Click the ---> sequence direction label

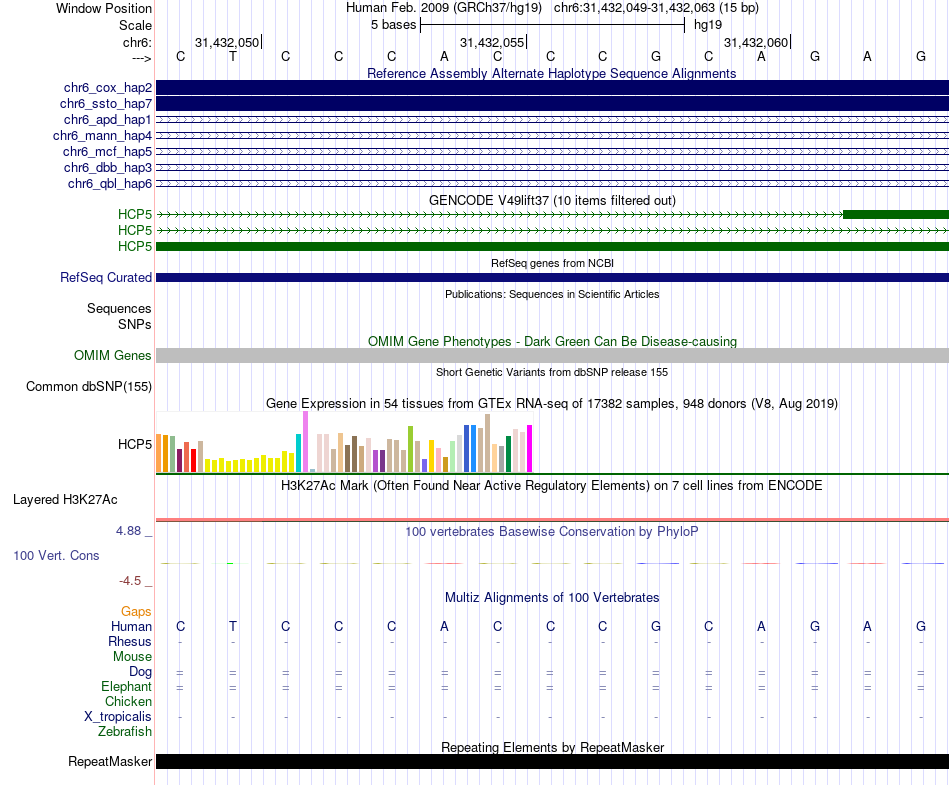[142, 58]
